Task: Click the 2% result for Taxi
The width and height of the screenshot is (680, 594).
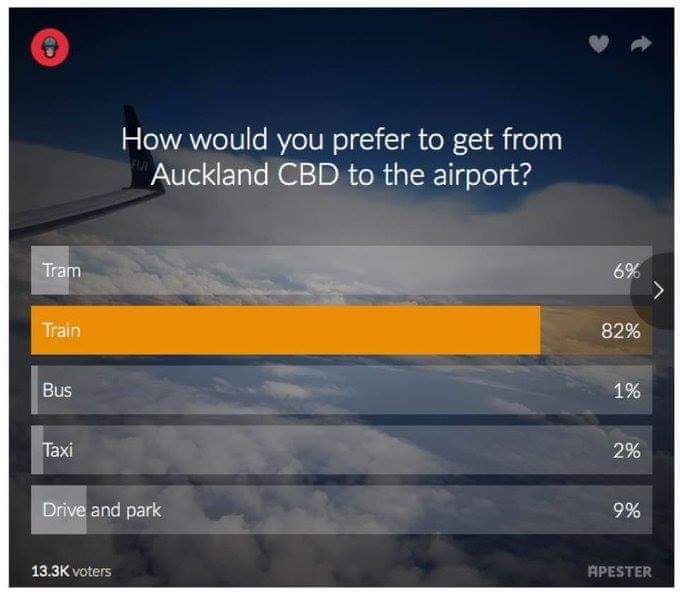Action: point(627,451)
